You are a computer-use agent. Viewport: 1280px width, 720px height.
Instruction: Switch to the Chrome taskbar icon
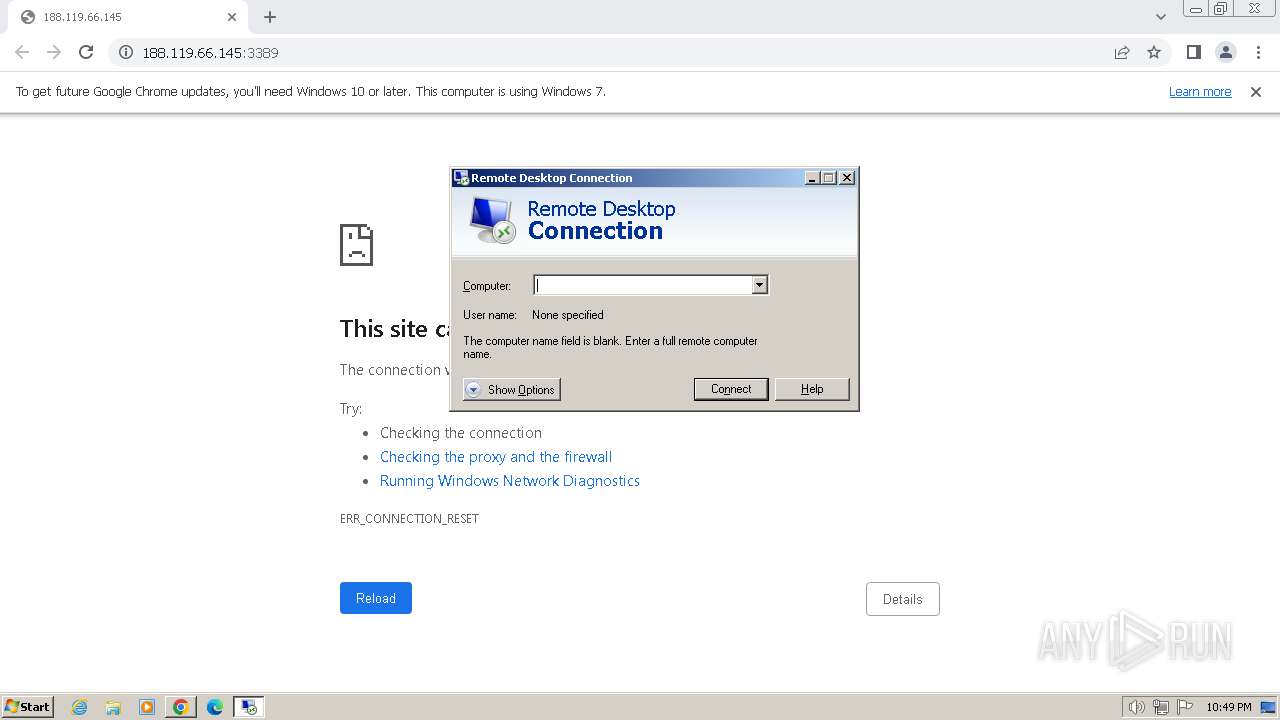pos(181,707)
